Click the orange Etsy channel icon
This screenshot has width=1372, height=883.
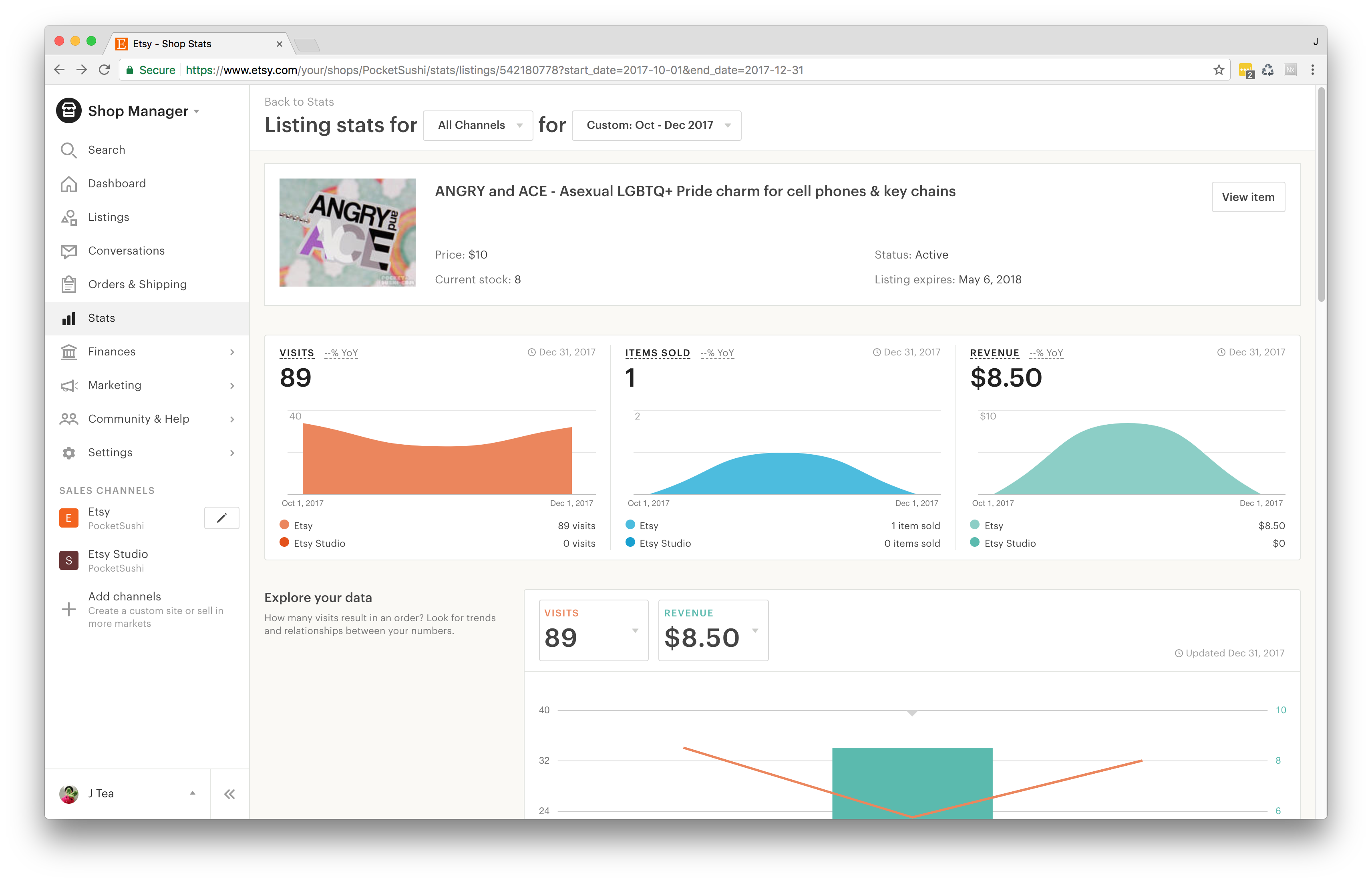(x=69, y=518)
